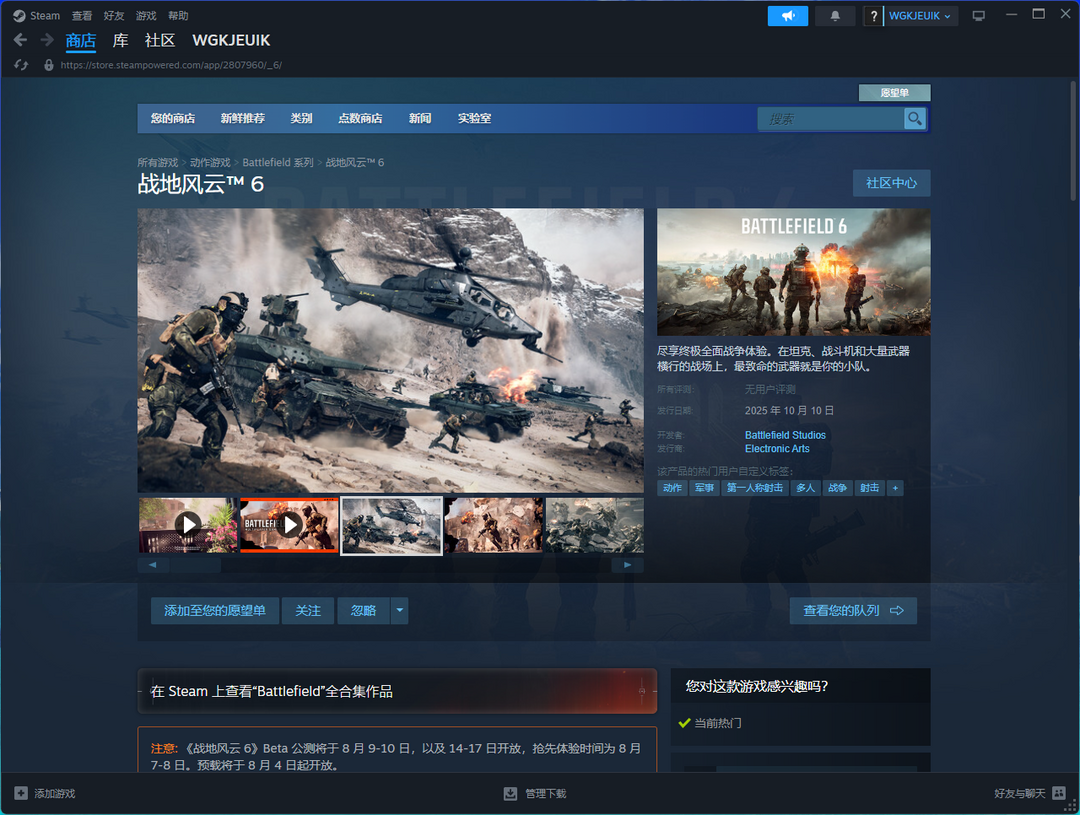Screen dimensions: 1080x815
Task: Select the 第一人称射击 tag
Action: (754, 488)
